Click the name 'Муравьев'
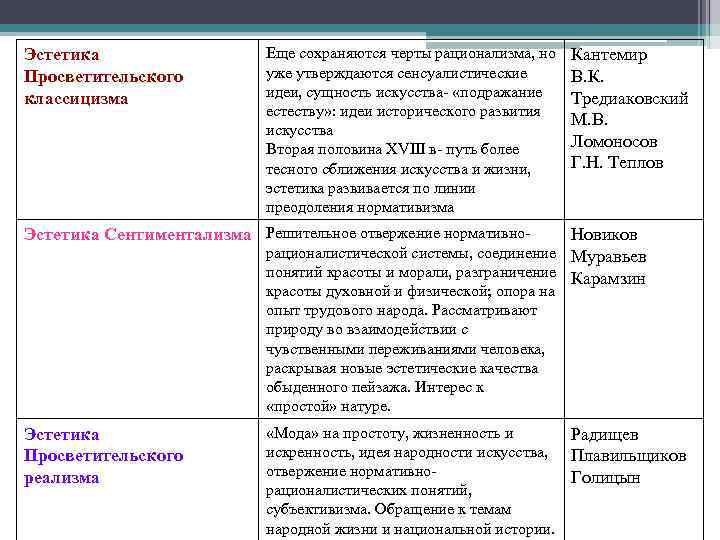Viewport: 720px width, 540px height. click(x=608, y=257)
